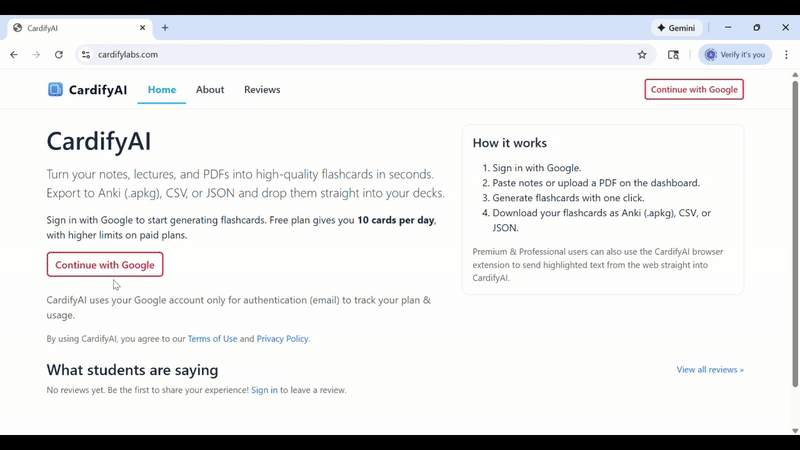This screenshot has height=450, width=800.
Task: Click the large CardifyAI page heading
Action: coord(99,141)
